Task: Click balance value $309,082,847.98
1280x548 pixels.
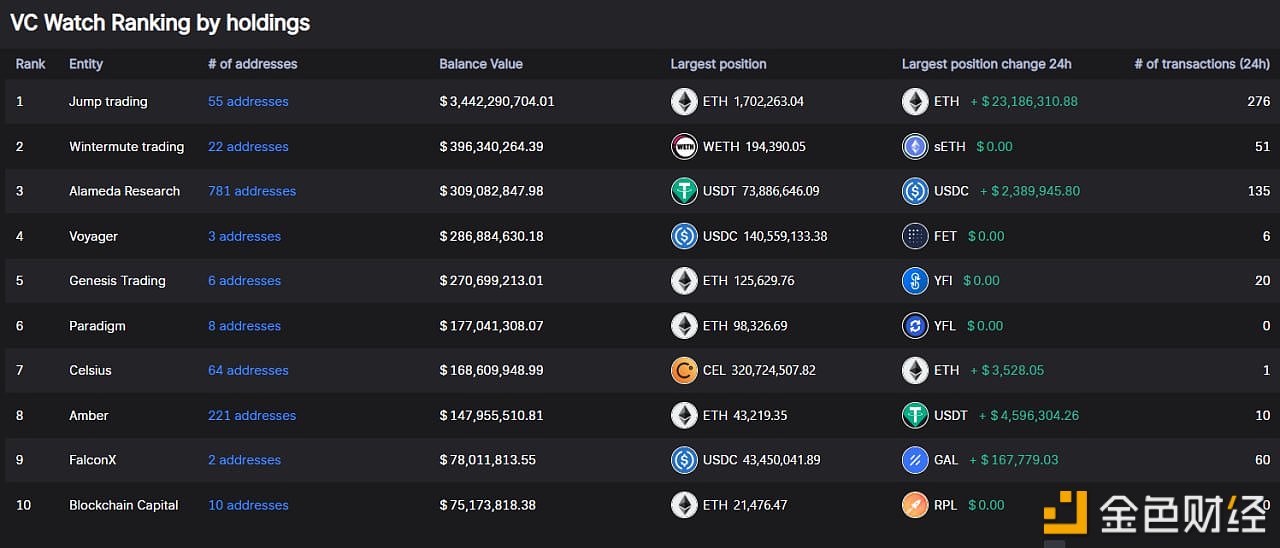Action: pyautogui.click(x=492, y=191)
